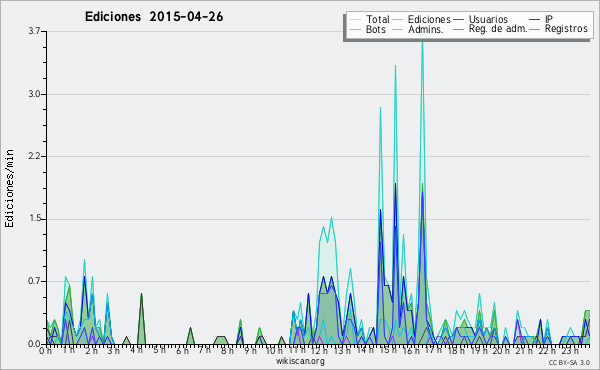This screenshot has width=600, height=370.
Task: Click the wikiscan.org text below chart
Action: click(300, 361)
